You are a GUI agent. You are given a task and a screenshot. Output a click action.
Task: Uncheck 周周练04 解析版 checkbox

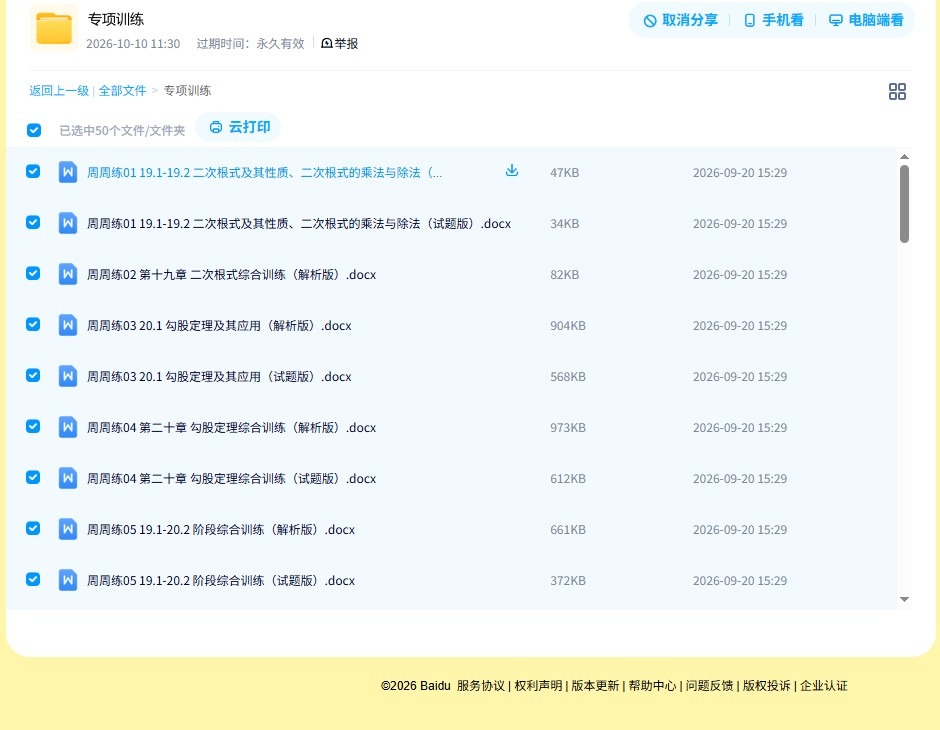point(33,426)
